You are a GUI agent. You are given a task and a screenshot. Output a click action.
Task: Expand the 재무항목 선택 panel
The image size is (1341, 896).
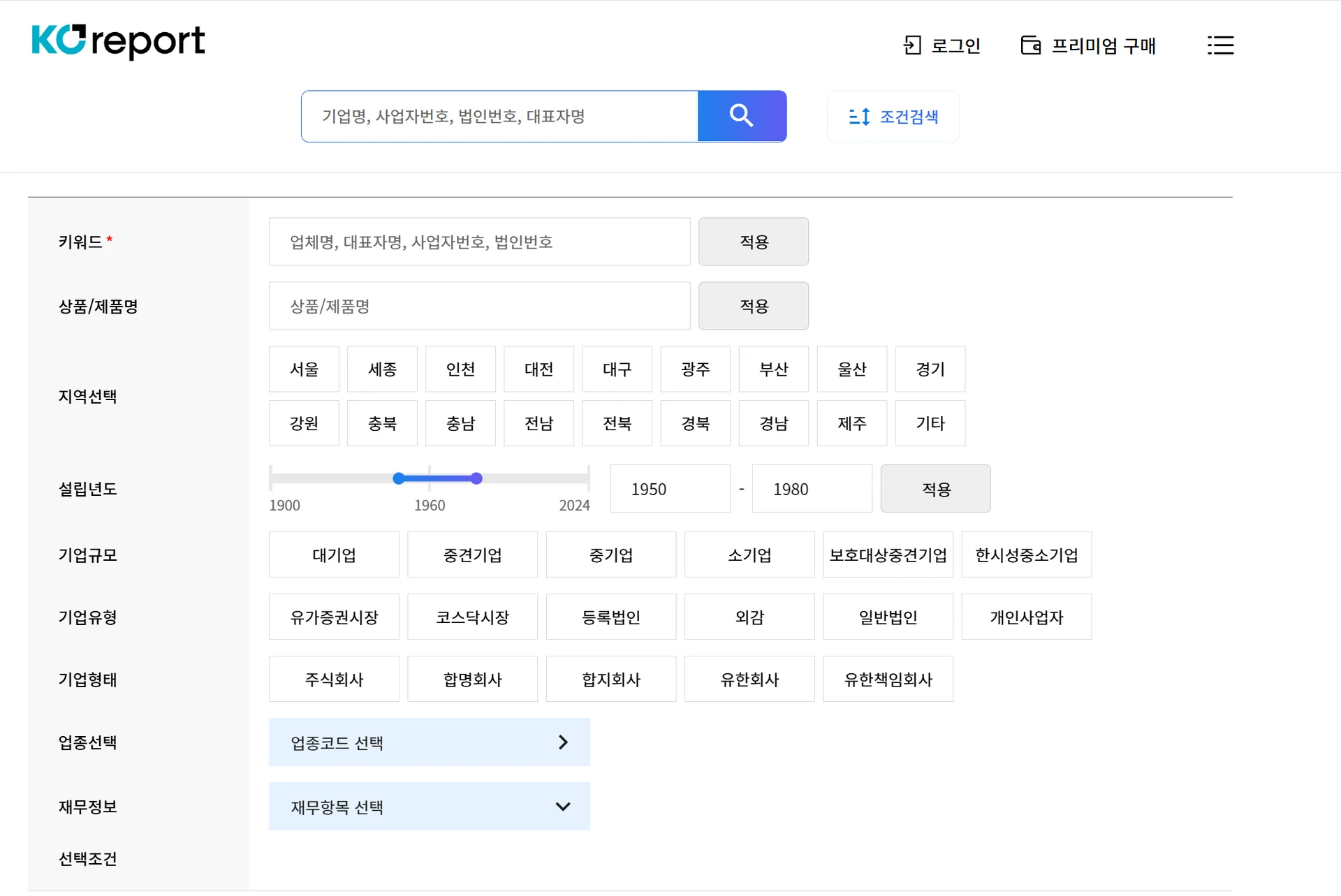(x=430, y=807)
